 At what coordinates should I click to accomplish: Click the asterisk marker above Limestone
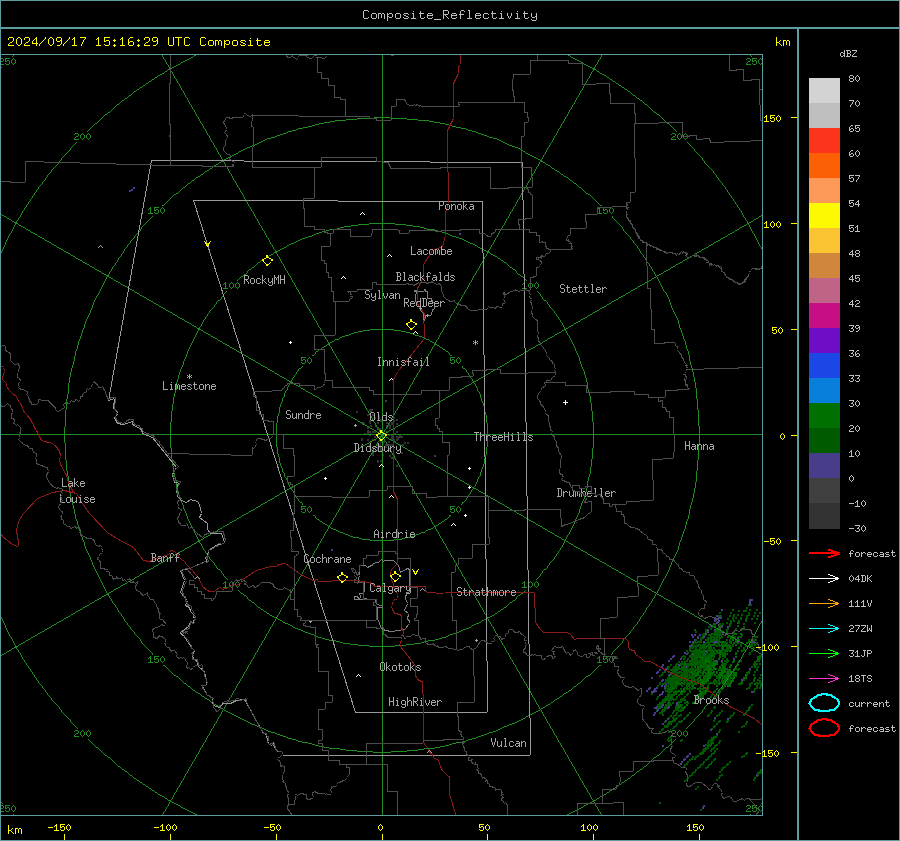[189, 377]
